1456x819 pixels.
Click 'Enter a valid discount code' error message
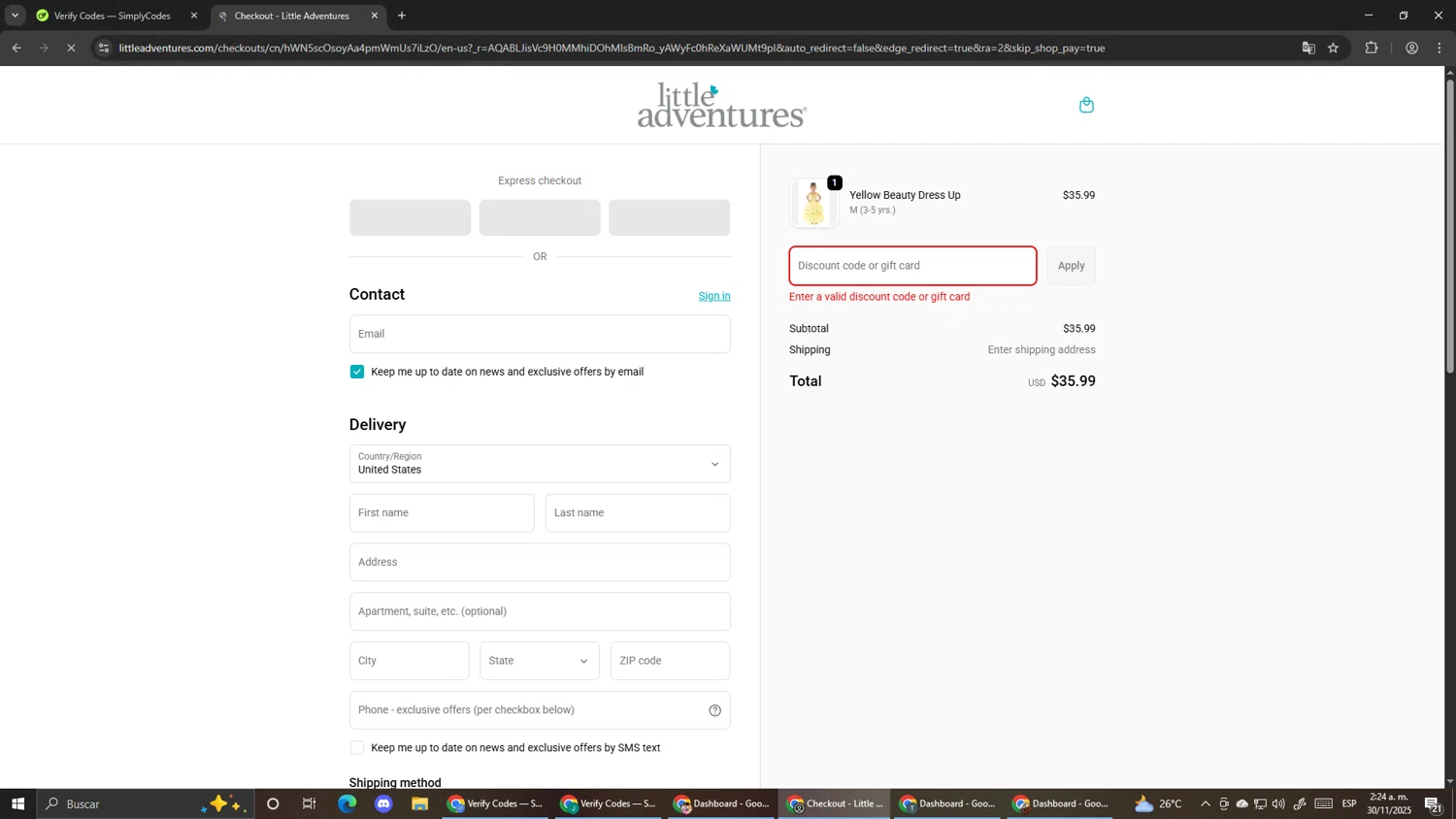pyautogui.click(x=879, y=297)
